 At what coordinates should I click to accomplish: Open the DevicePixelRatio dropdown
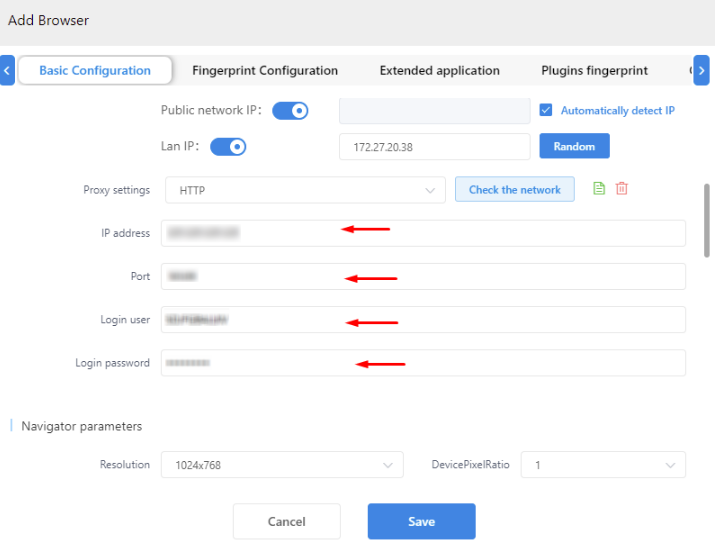[603, 465]
